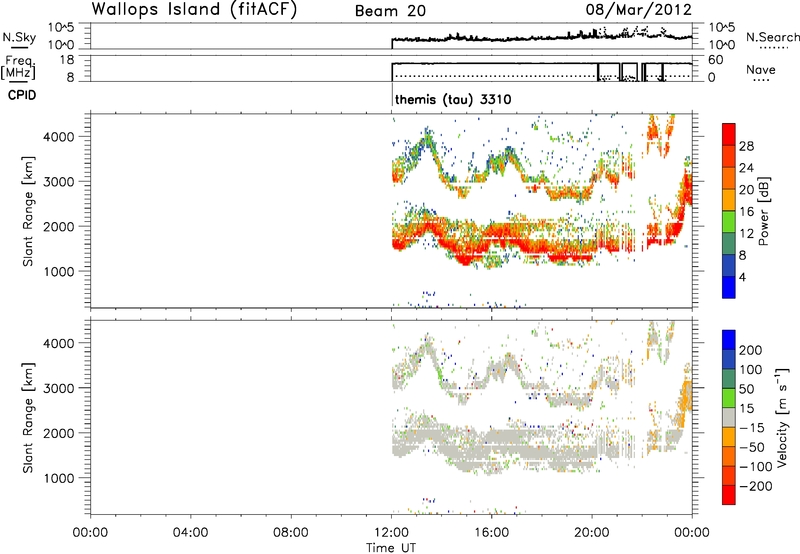This screenshot has width=800, height=554.
Task: Select the 'Time UT' axis title
Action: pos(391,547)
